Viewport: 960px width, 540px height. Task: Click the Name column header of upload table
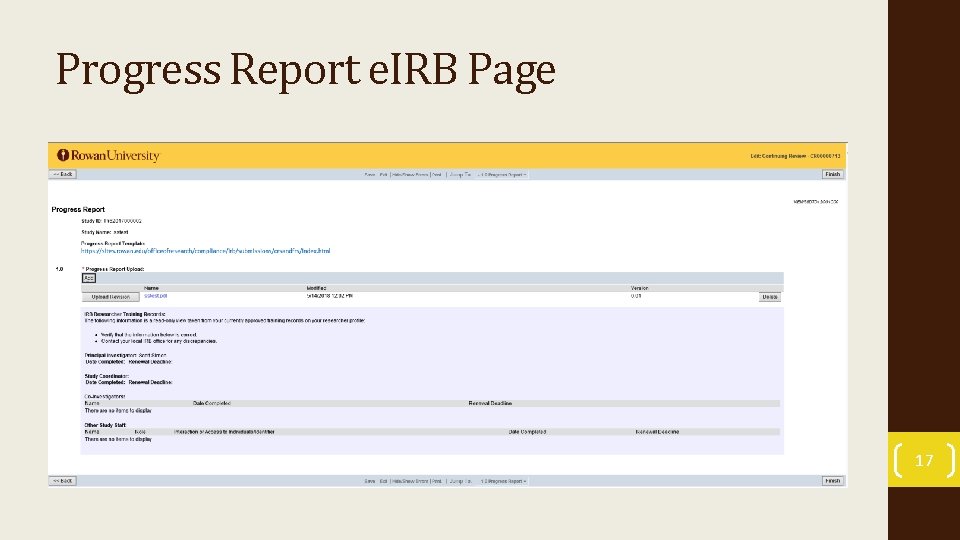(x=151, y=288)
